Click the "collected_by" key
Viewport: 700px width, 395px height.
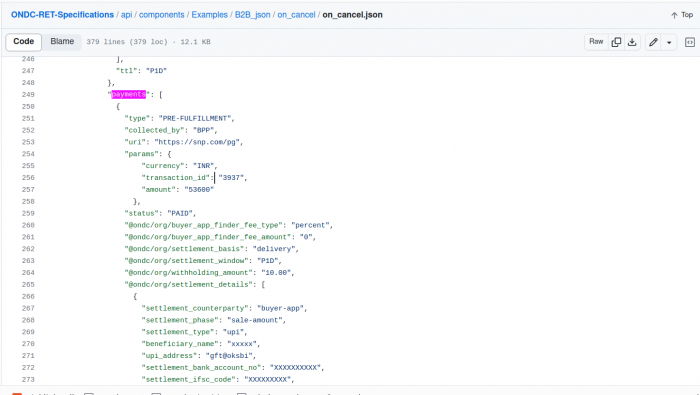point(154,130)
